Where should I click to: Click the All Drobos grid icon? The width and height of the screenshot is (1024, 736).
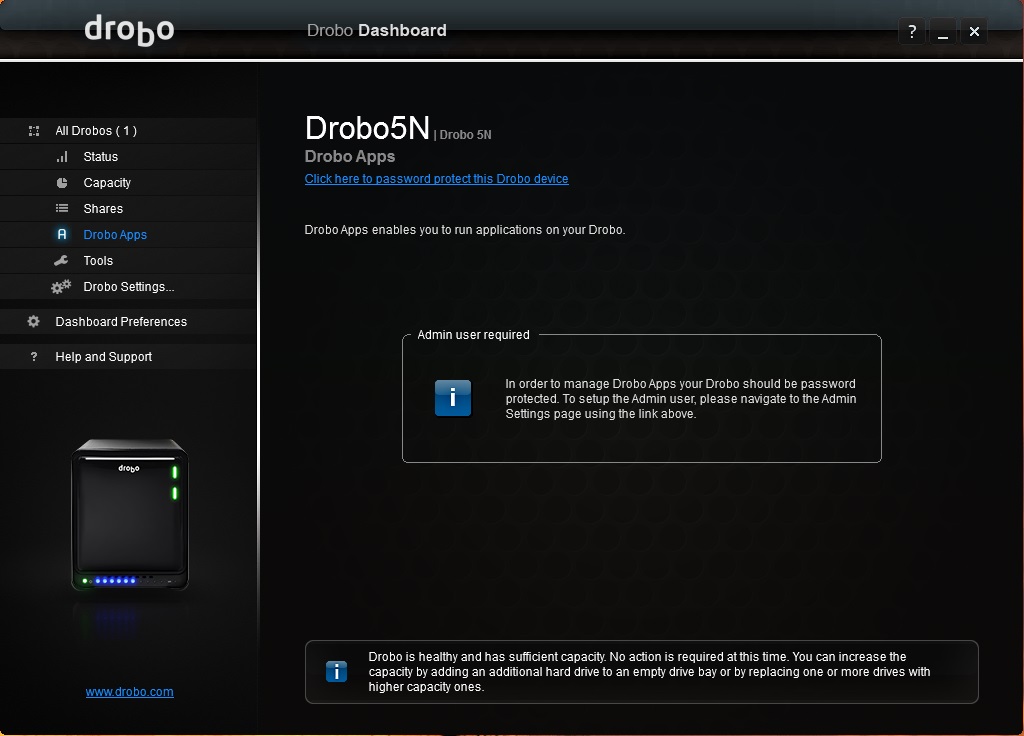tap(34, 131)
